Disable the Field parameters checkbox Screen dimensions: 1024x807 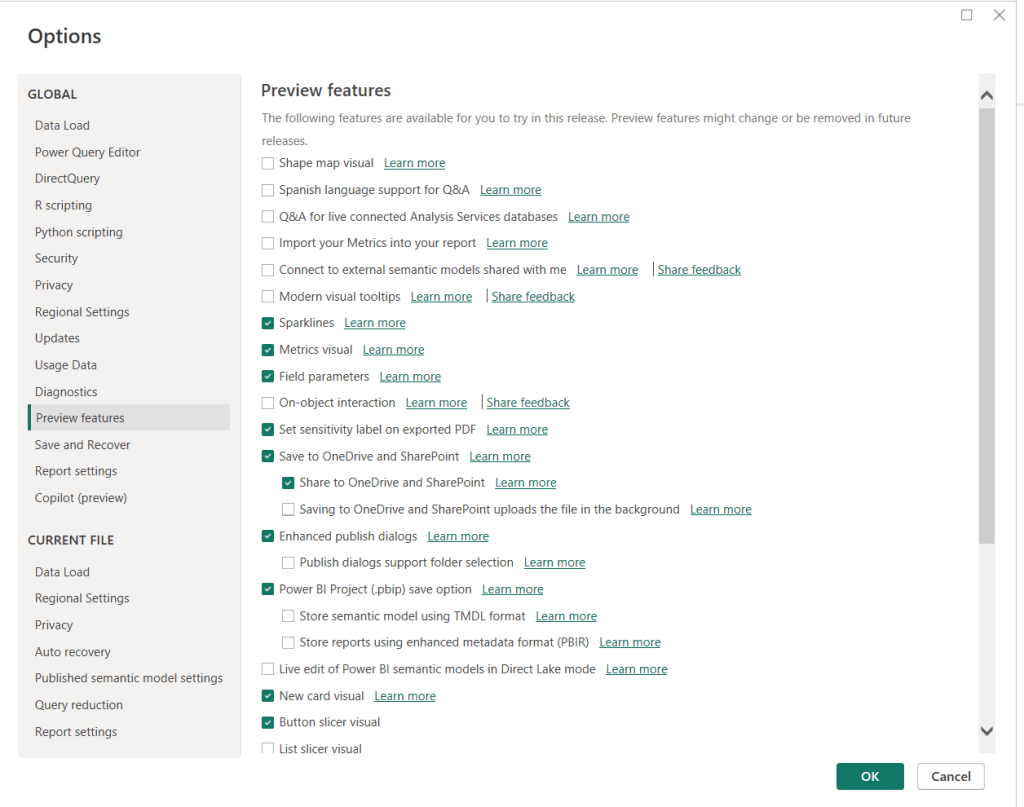coord(268,376)
